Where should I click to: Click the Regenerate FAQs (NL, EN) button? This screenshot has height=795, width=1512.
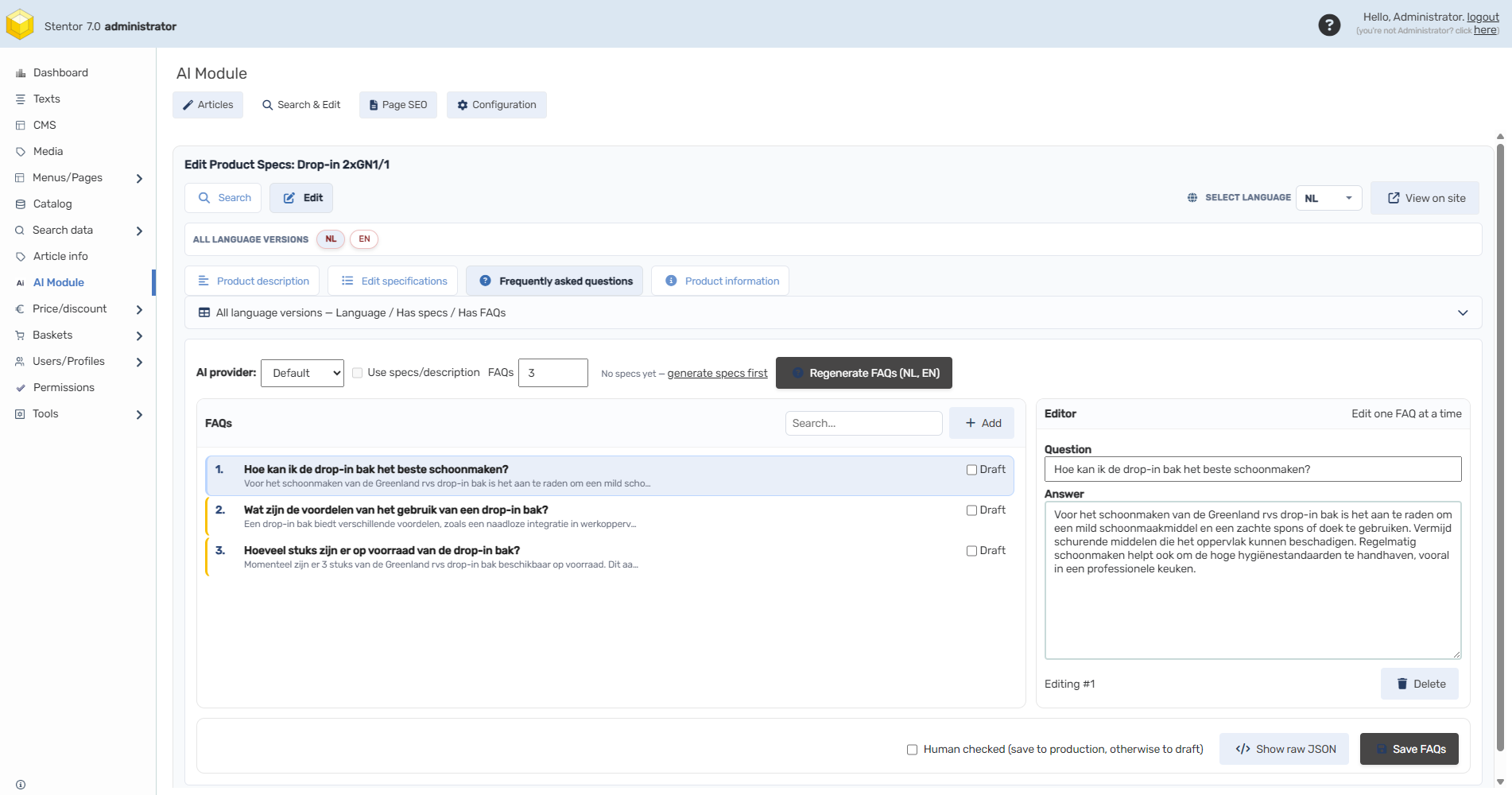[864, 373]
